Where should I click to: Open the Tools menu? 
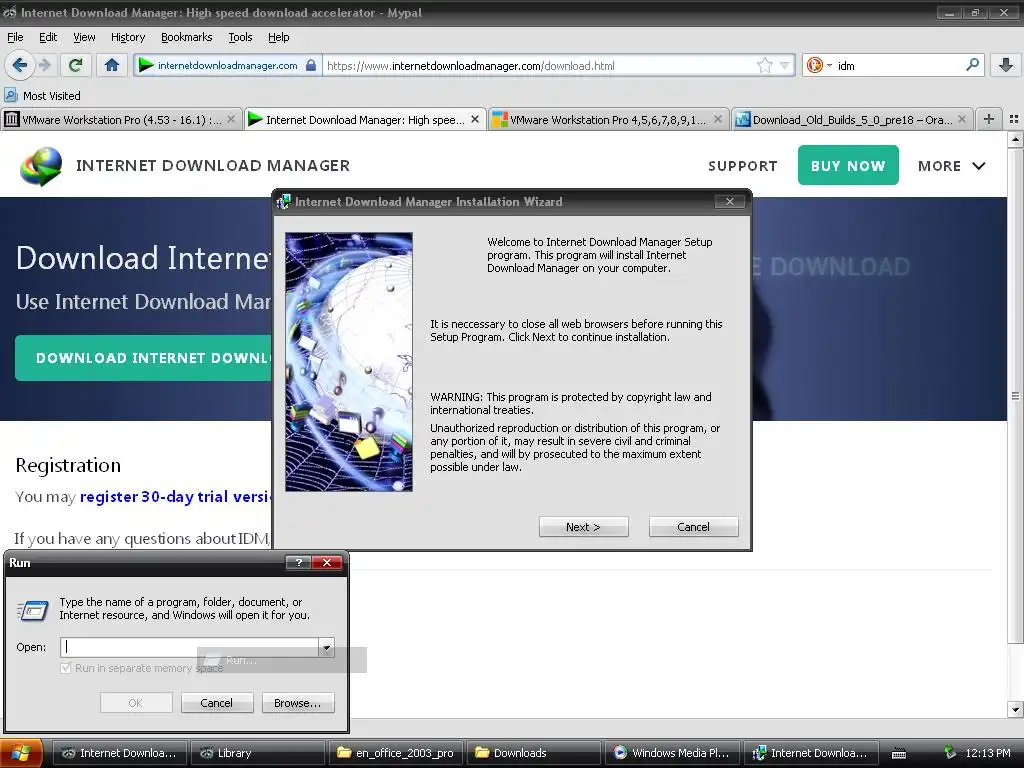click(240, 37)
